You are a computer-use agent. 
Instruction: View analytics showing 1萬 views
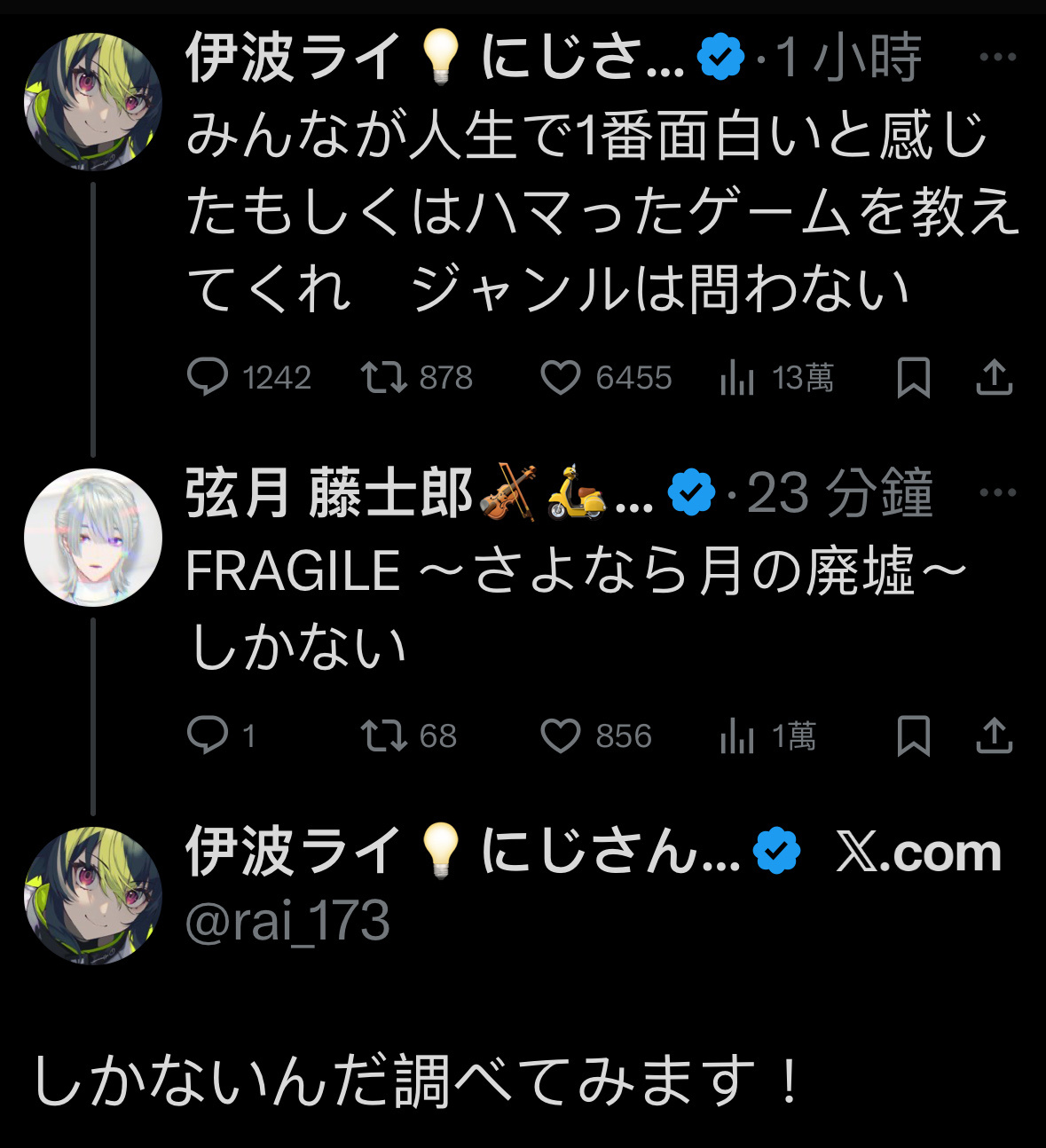point(737,736)
